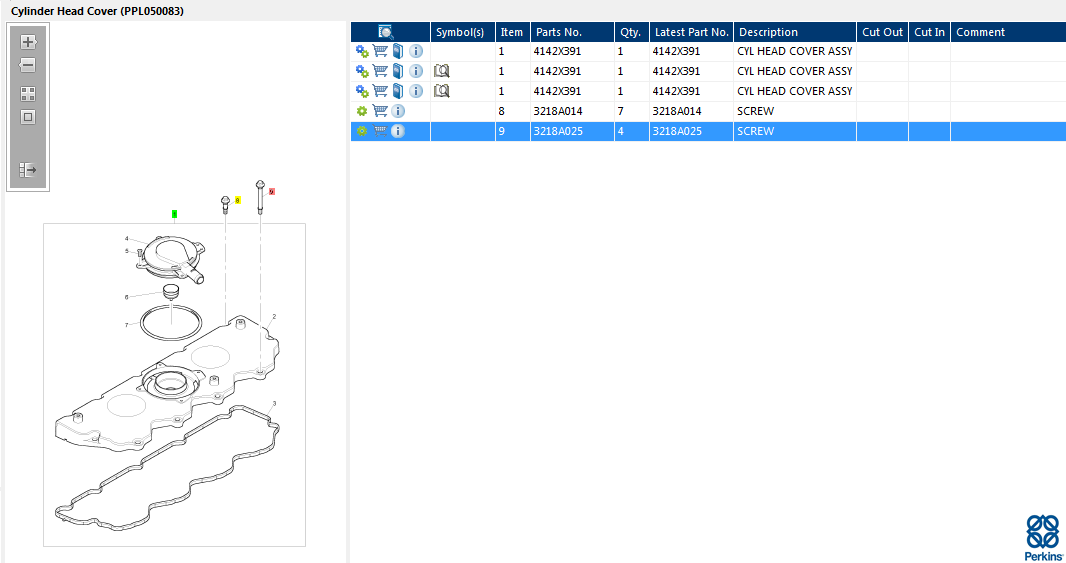1066x563 pixels.
Task: Click the Cut Out column header
Action: 882,32
